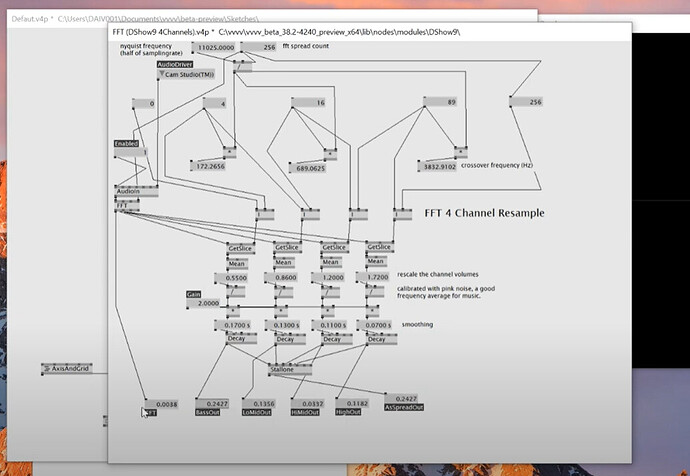
Task: Toggle the Enabled value box
Action: tap(131, 152)
